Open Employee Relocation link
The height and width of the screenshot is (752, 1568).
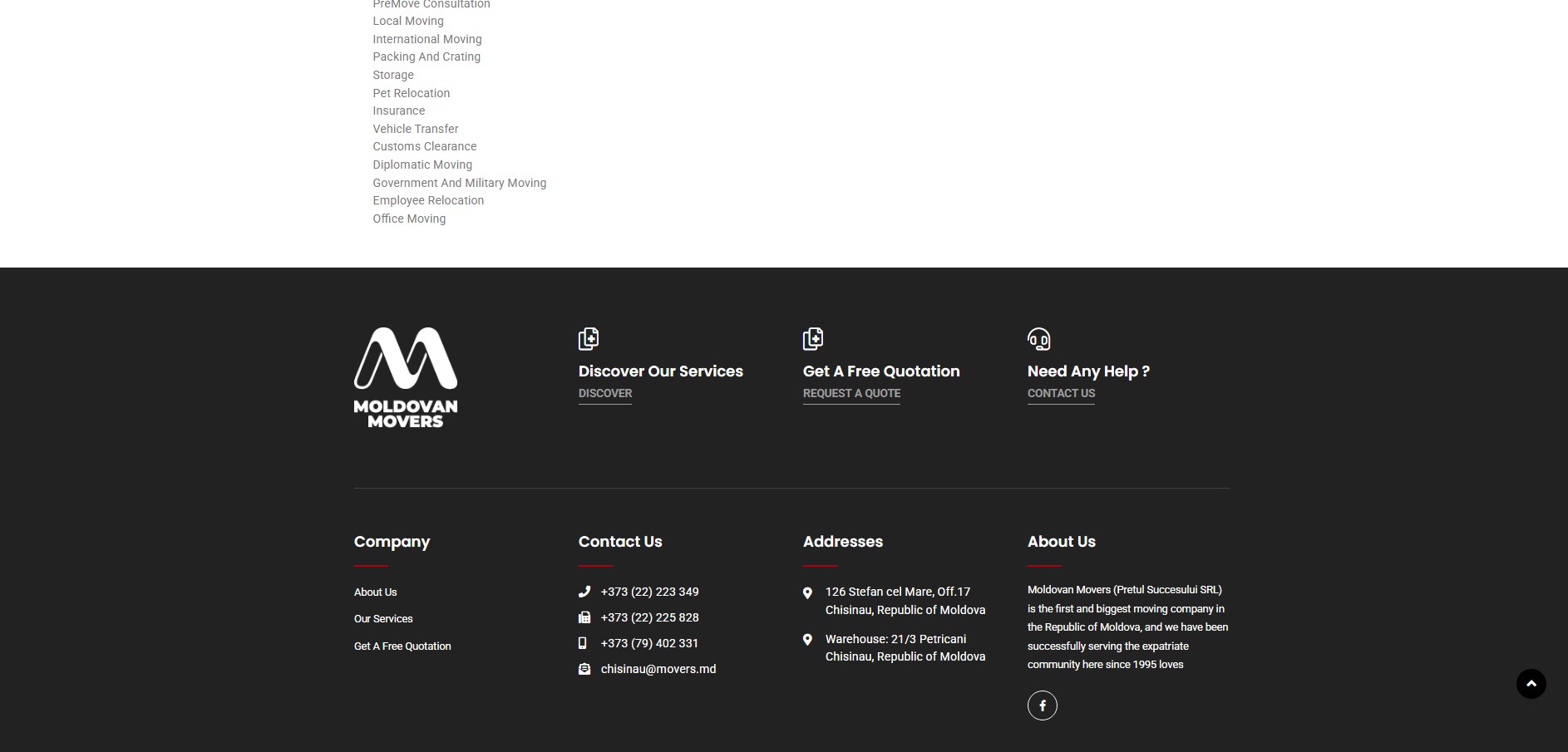point(428,200)
